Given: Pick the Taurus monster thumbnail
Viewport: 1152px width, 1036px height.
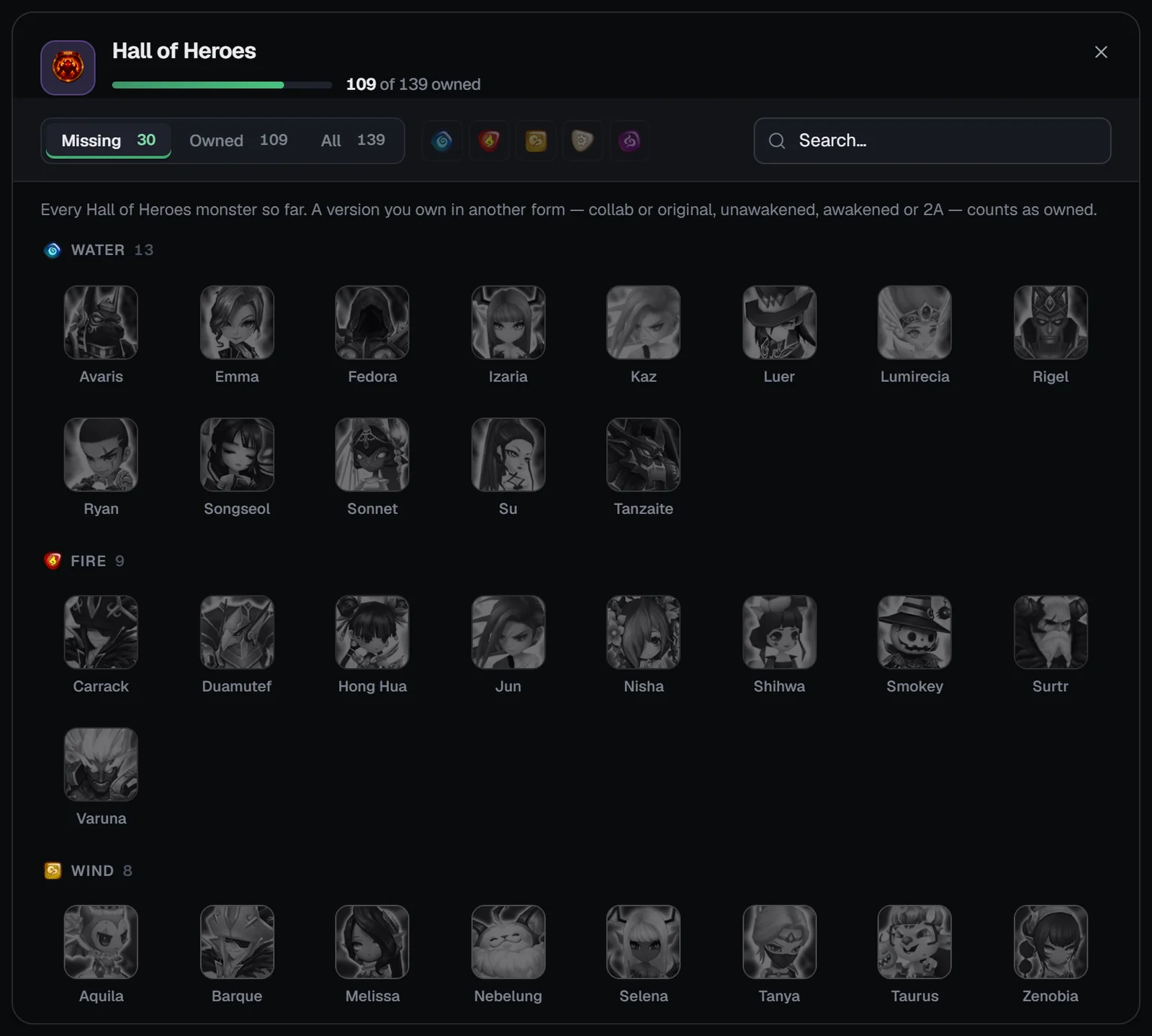Looking at the screenshot, I should 915,942.
